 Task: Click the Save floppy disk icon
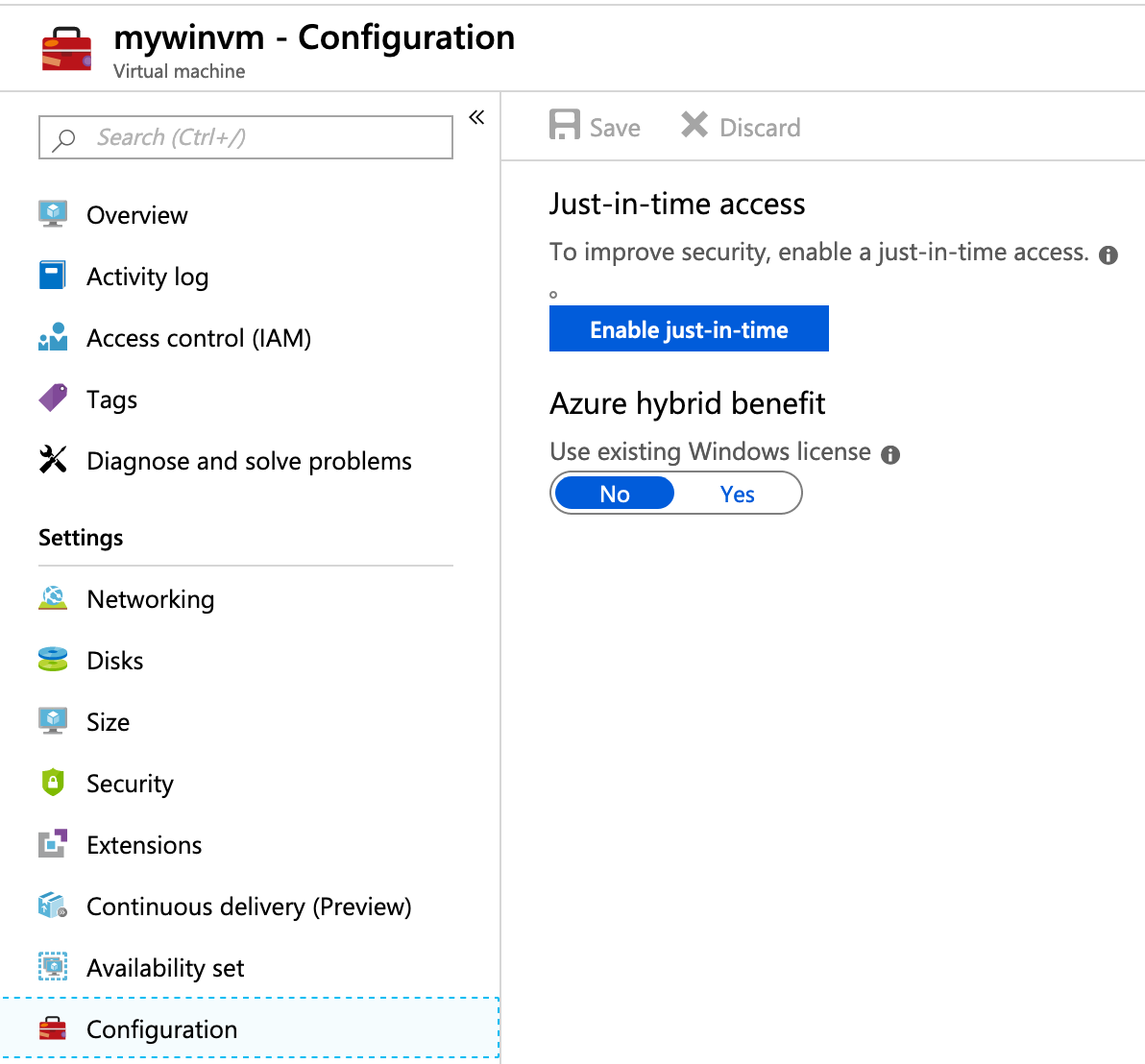[x=565, y=125]
